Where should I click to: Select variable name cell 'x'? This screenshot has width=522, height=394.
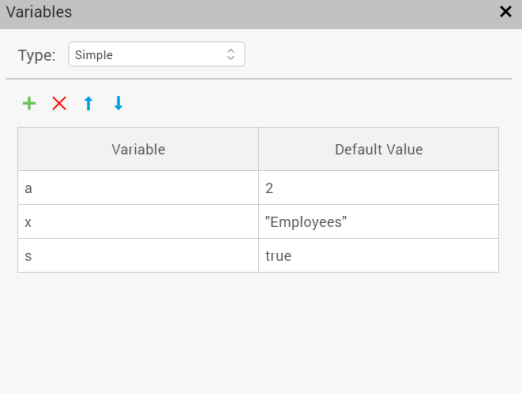click(x=138, y=222)
